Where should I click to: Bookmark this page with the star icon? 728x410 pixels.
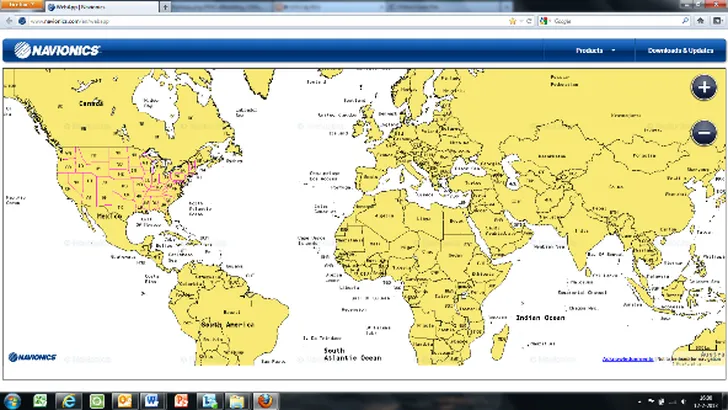[x=513, y=20]
